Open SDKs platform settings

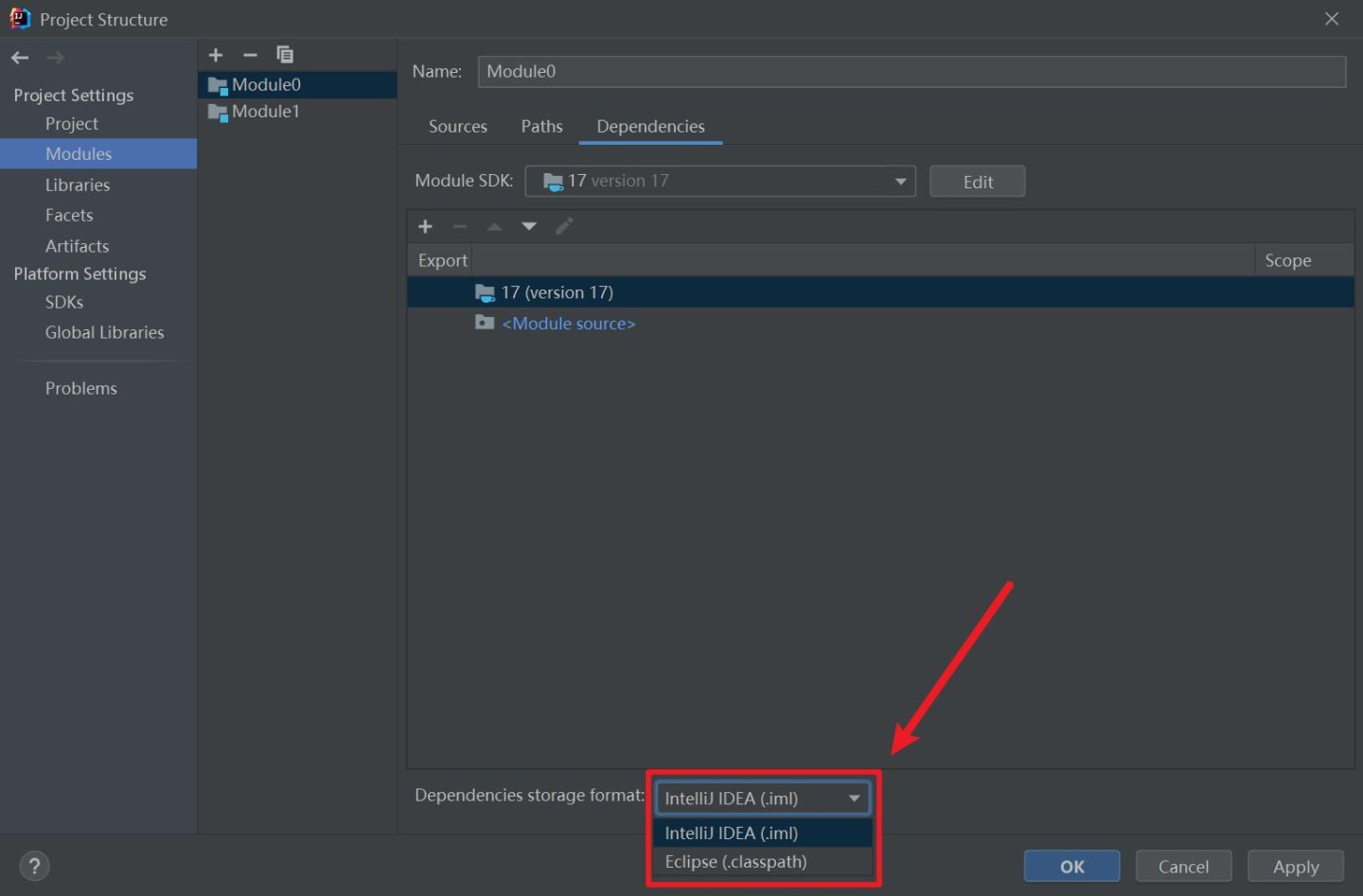(64, 302)
